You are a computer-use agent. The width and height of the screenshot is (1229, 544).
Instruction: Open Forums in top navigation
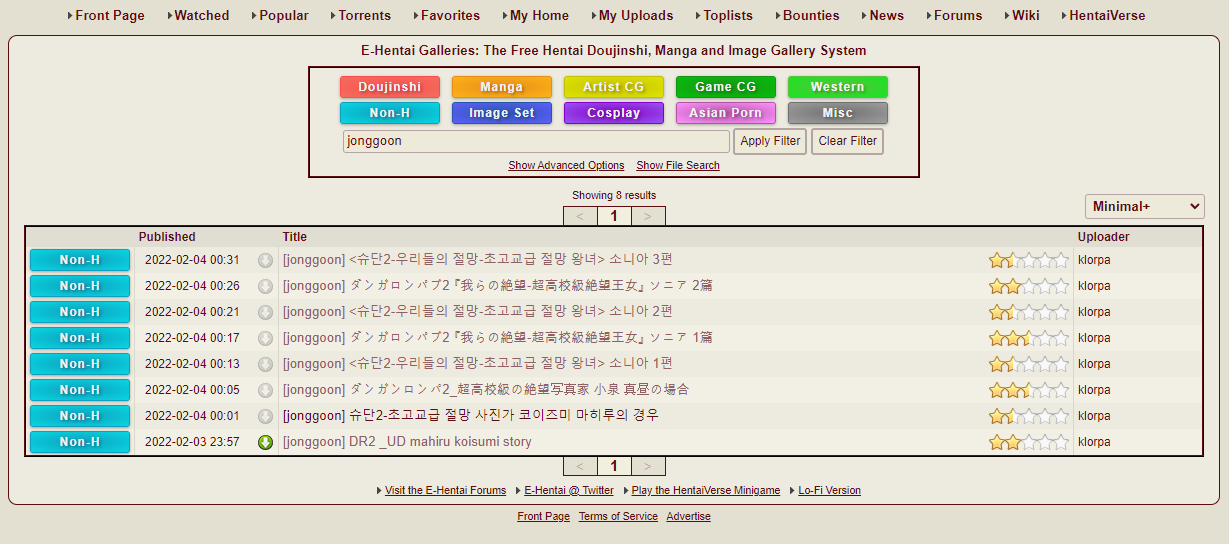coord(958,15)
